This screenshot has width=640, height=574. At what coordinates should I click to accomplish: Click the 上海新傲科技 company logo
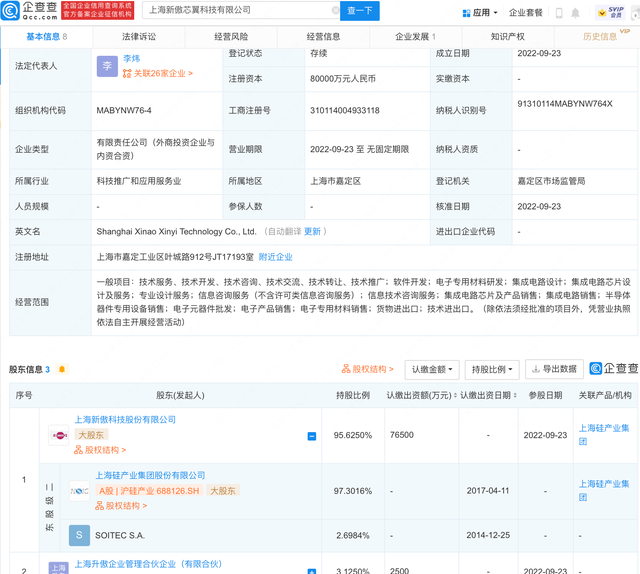pos(59,435)
